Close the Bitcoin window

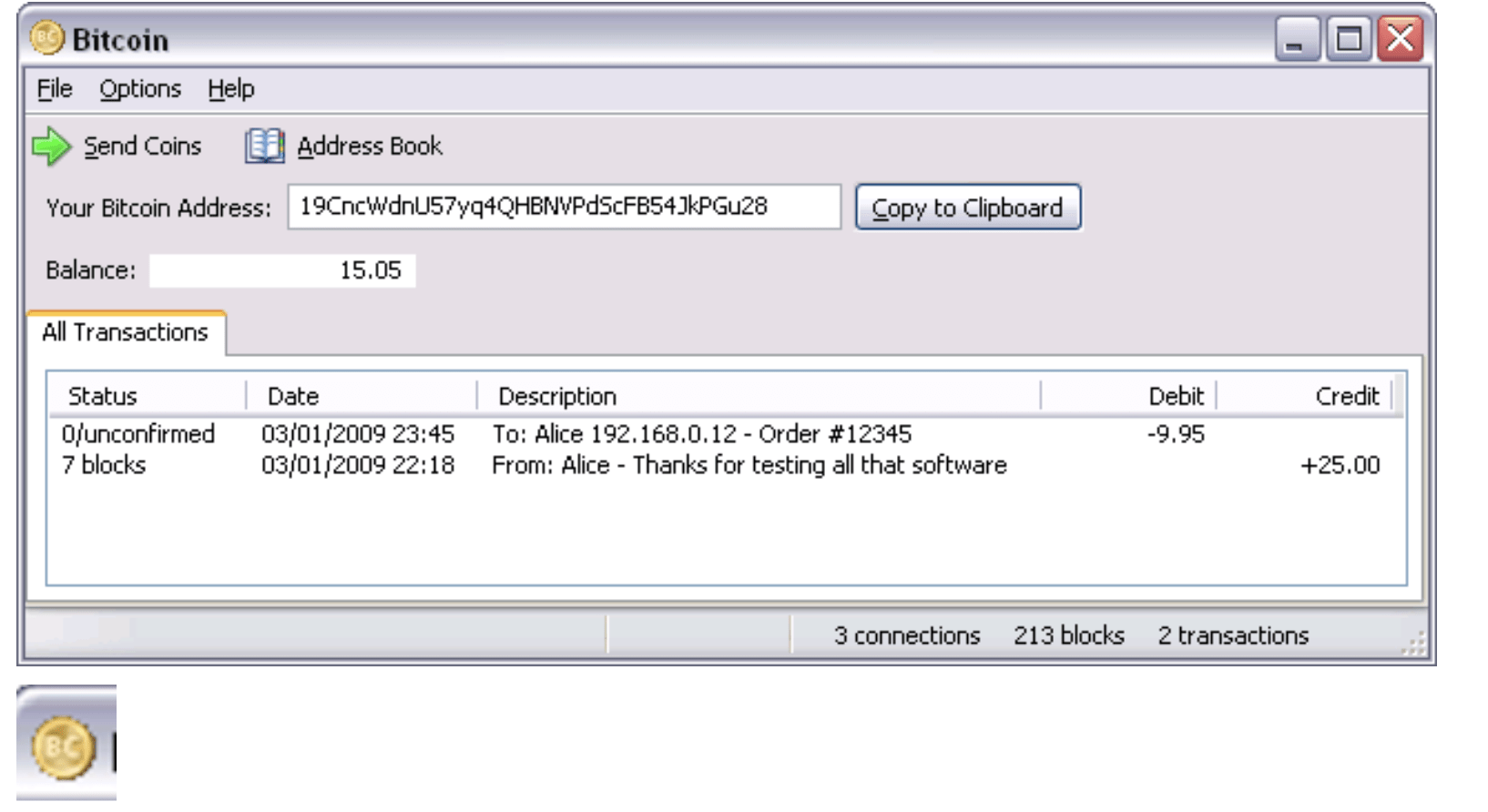pyautogui.click(x=1401, y=40)
